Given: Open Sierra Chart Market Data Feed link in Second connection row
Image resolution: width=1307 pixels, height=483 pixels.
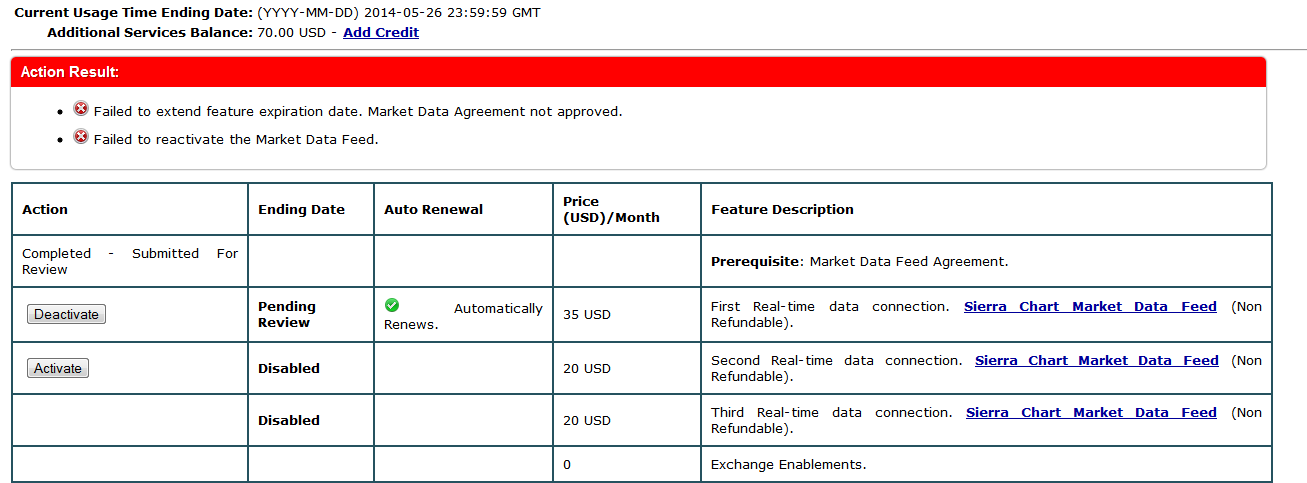Looking at the screenshot, I should coord(1096,361).
